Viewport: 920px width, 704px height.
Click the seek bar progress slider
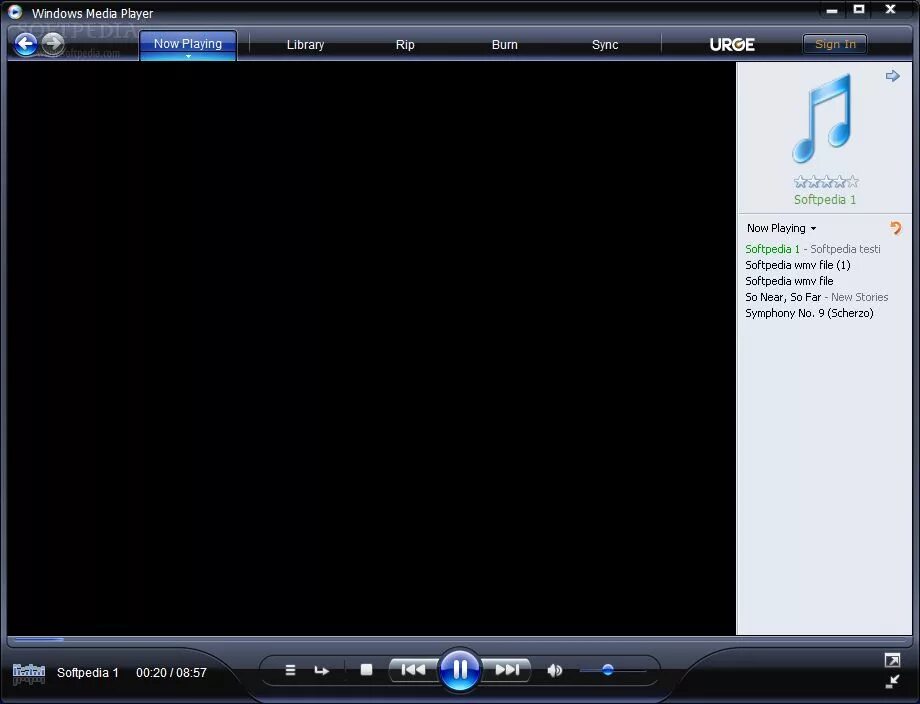click(460, 639)
